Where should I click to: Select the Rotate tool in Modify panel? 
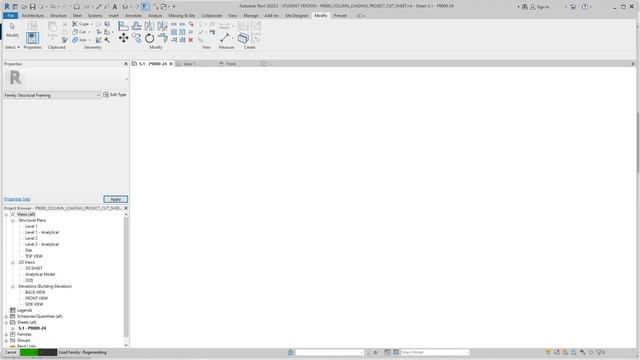coord(149,38)
